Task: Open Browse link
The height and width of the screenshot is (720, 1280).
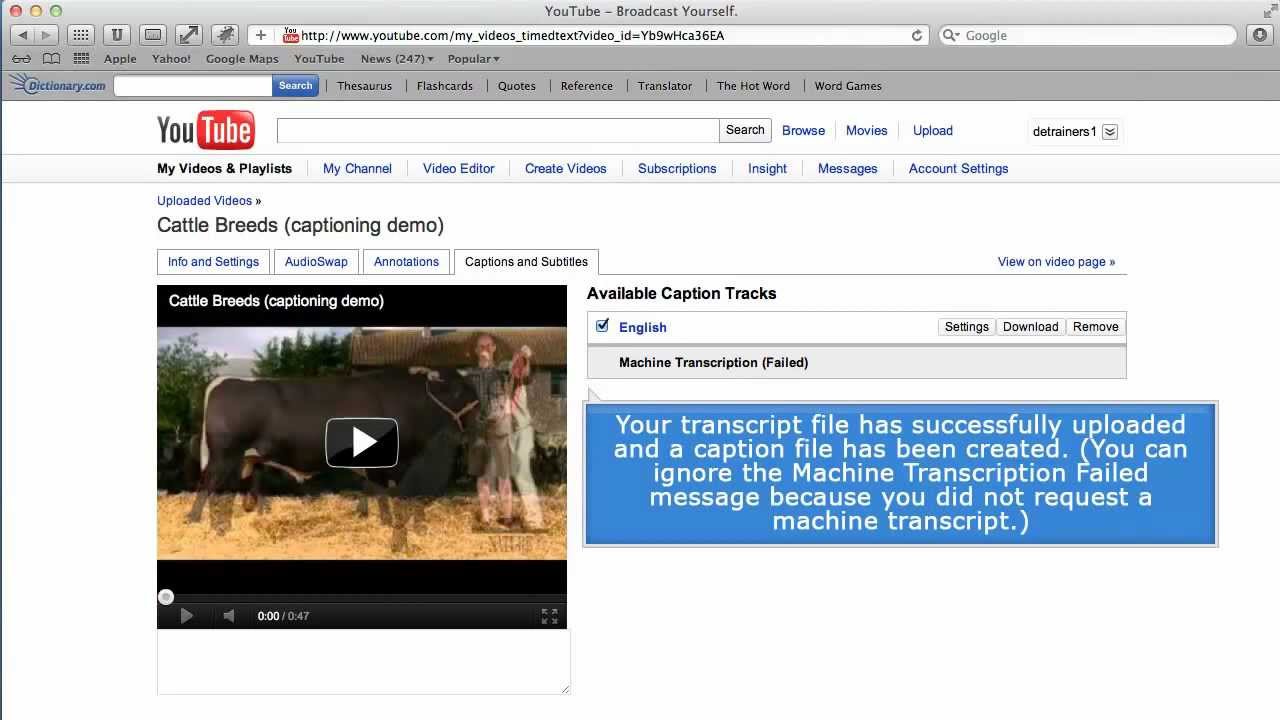Action: (803, 130)
